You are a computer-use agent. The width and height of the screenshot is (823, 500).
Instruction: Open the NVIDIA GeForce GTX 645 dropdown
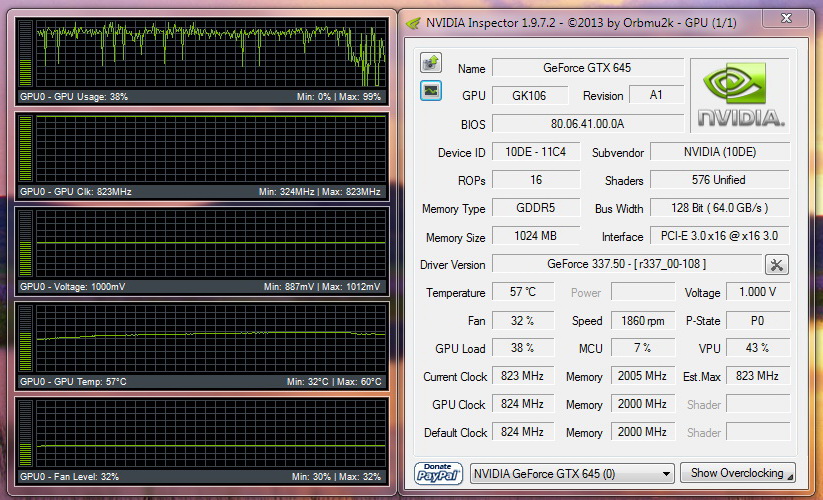572,474
